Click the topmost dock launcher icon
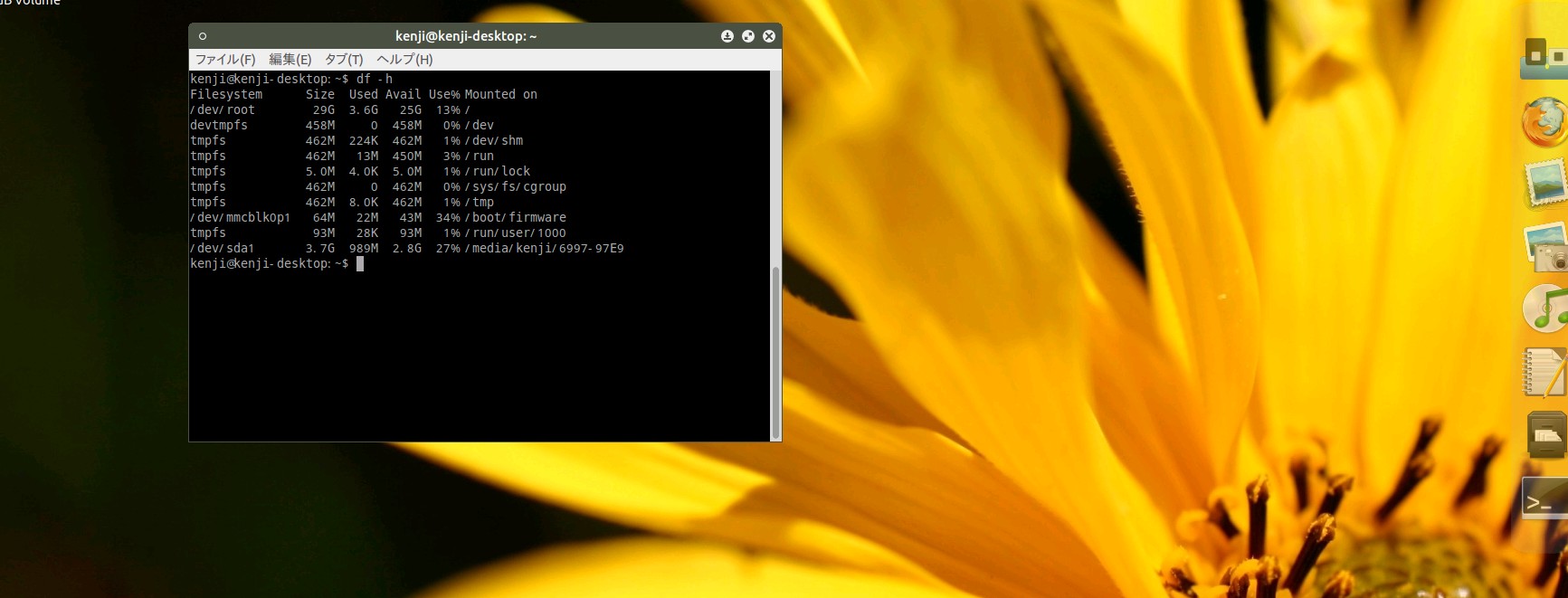The width and height of the screenshot is (1568, 598). pos(1544,57)
